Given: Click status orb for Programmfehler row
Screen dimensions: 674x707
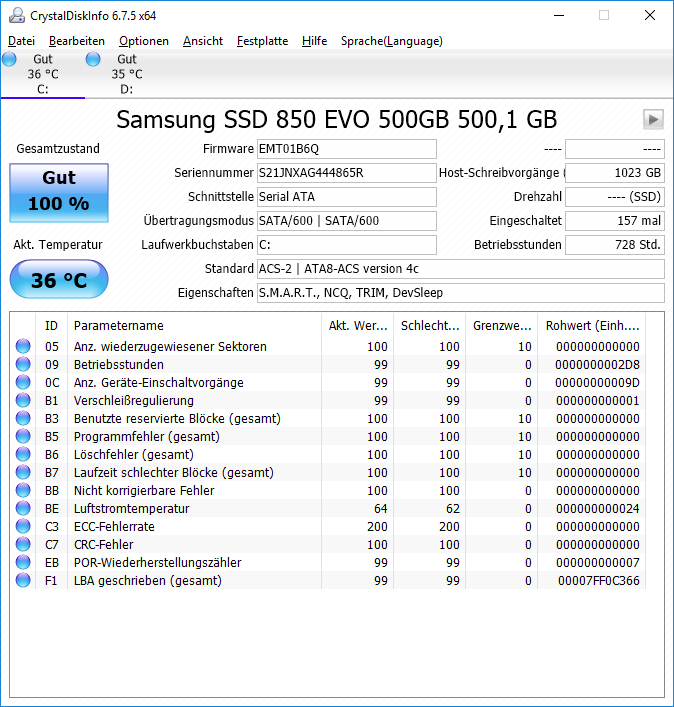Looking at the screenshot, I should [23, 436].
